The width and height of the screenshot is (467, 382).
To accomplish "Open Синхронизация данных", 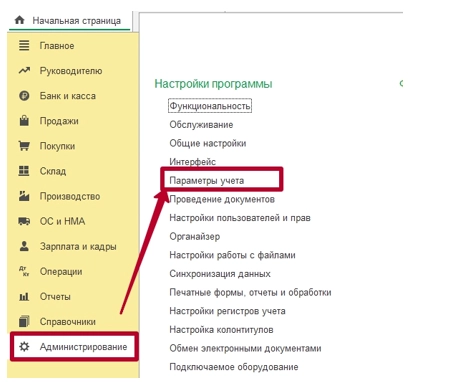I will [220, 274].
